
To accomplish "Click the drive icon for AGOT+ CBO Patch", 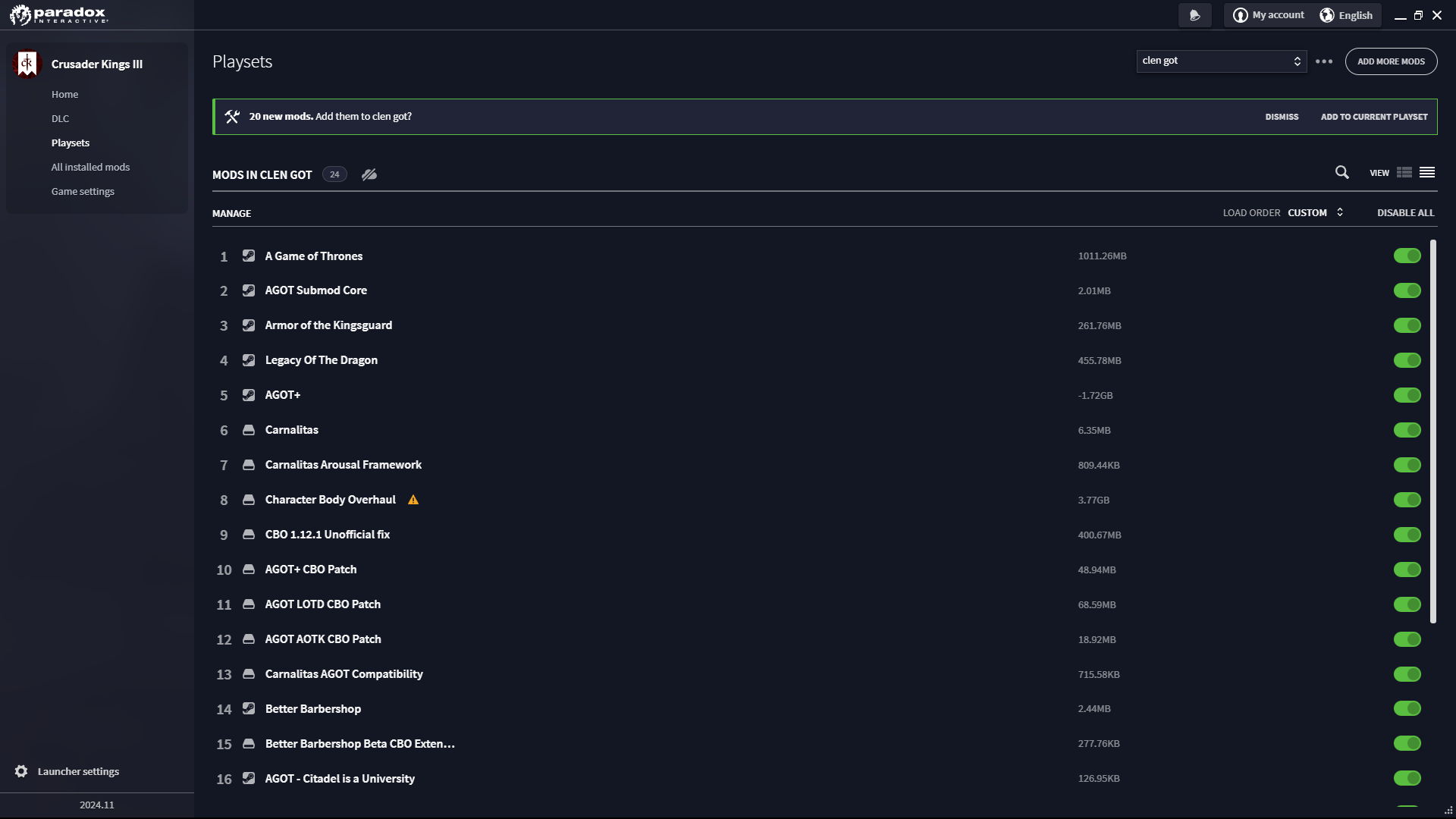I will pos(249,570).
